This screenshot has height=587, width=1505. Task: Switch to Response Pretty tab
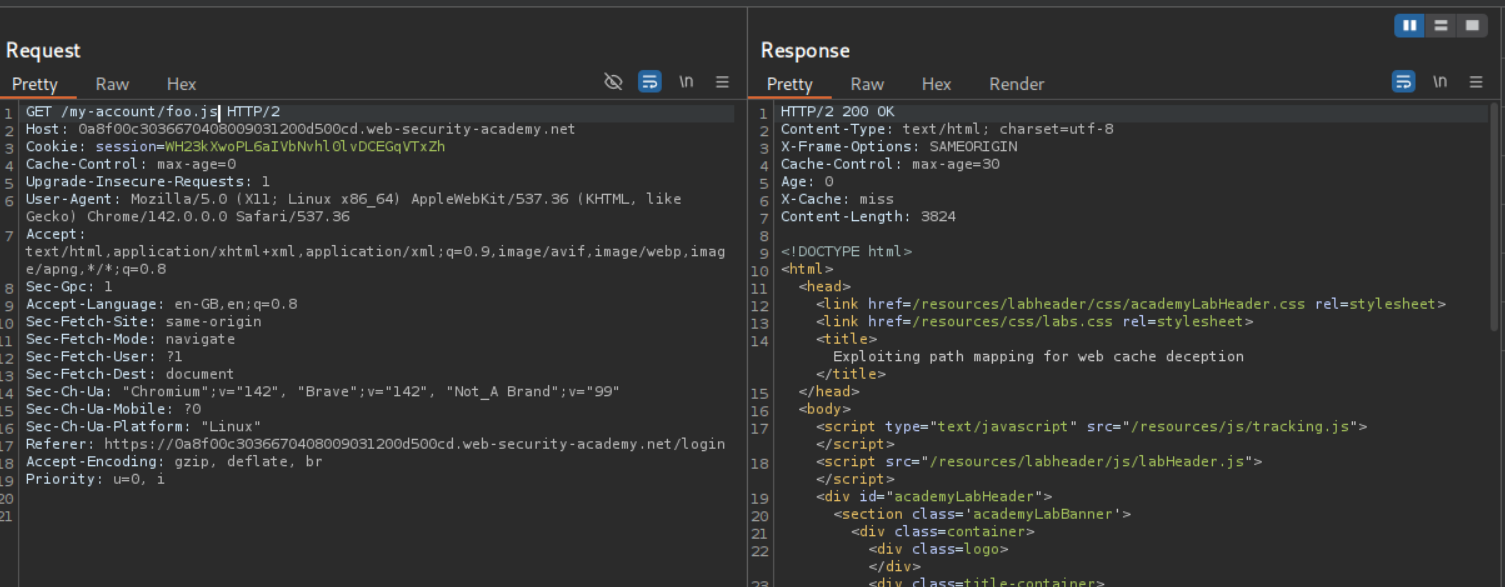[789, 84]
